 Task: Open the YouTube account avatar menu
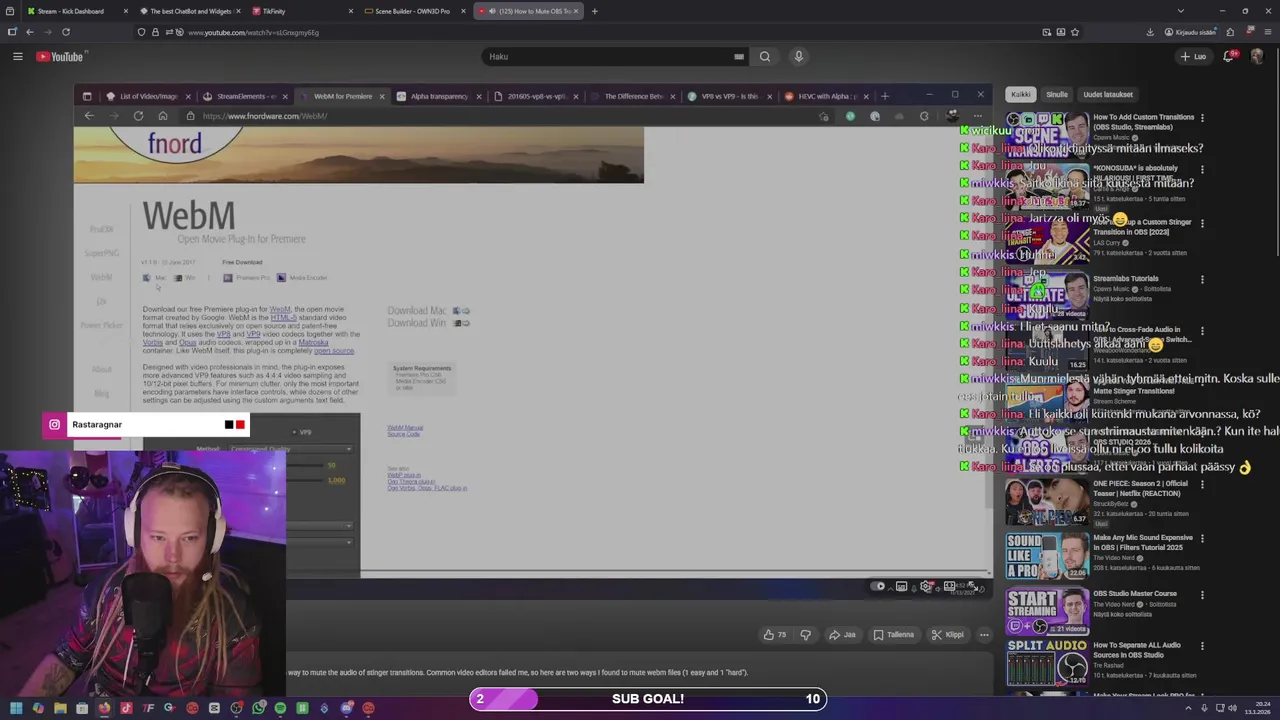click(x=1257, y=56)
